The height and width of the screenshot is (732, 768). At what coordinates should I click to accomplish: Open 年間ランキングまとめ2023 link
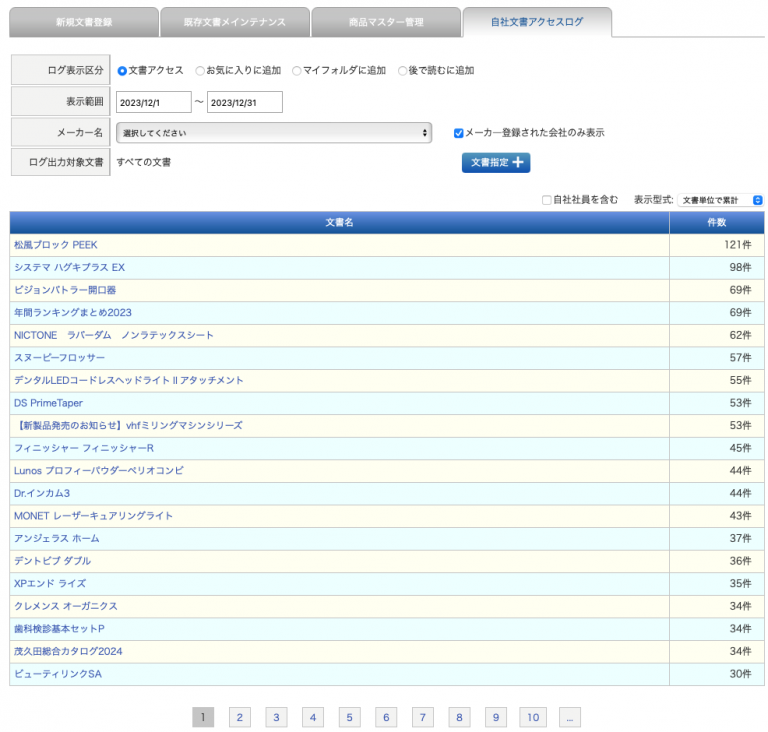click(72, 313)
